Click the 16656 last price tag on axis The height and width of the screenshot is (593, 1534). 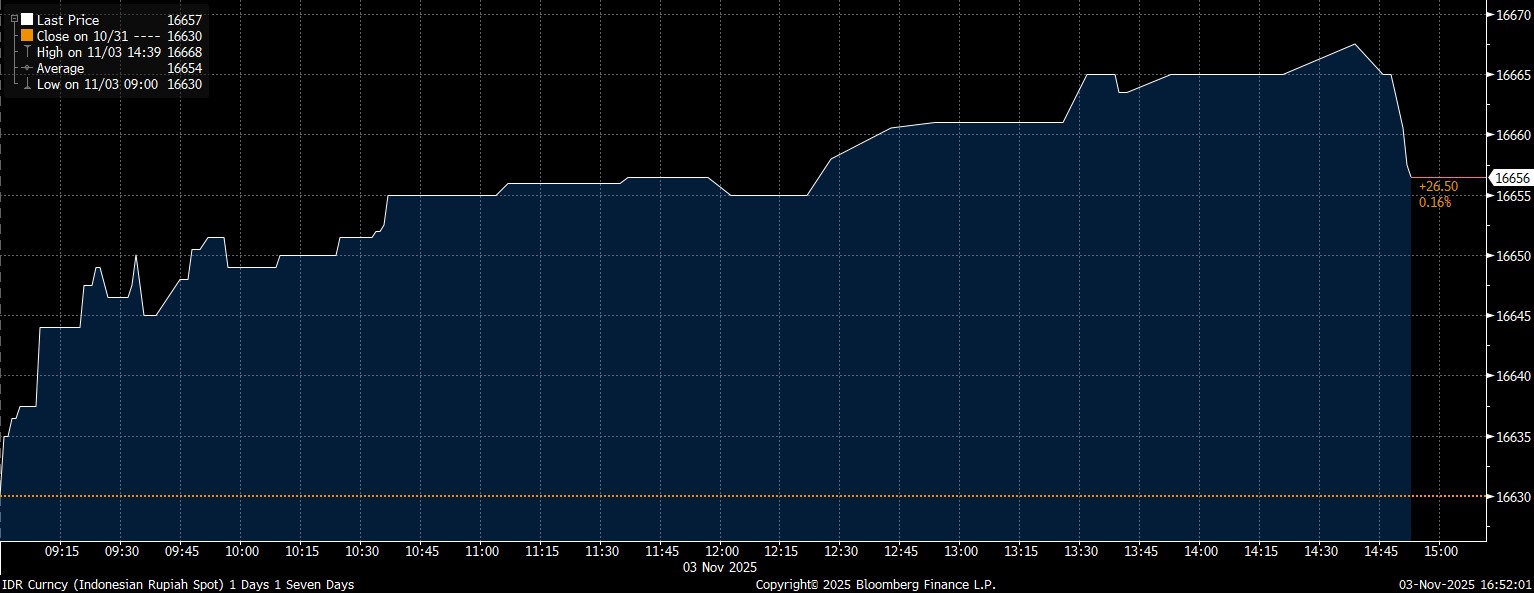tap(1510, 178)
